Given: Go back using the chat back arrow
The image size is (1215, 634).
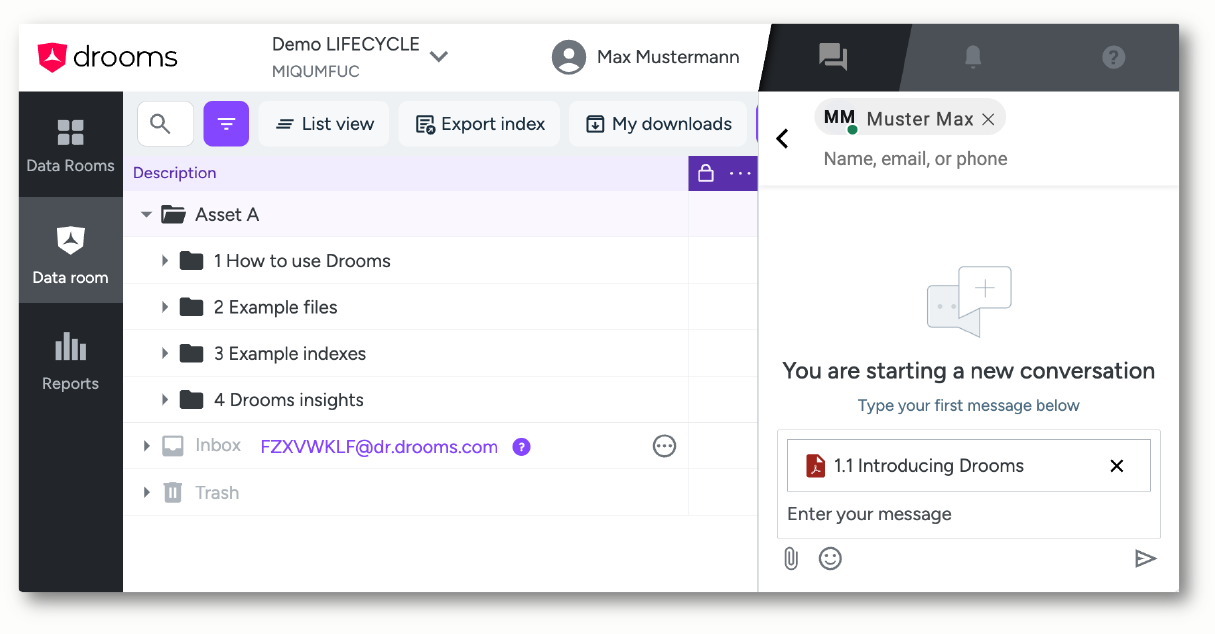Looking at the screenshot, I should click(783, 139).
